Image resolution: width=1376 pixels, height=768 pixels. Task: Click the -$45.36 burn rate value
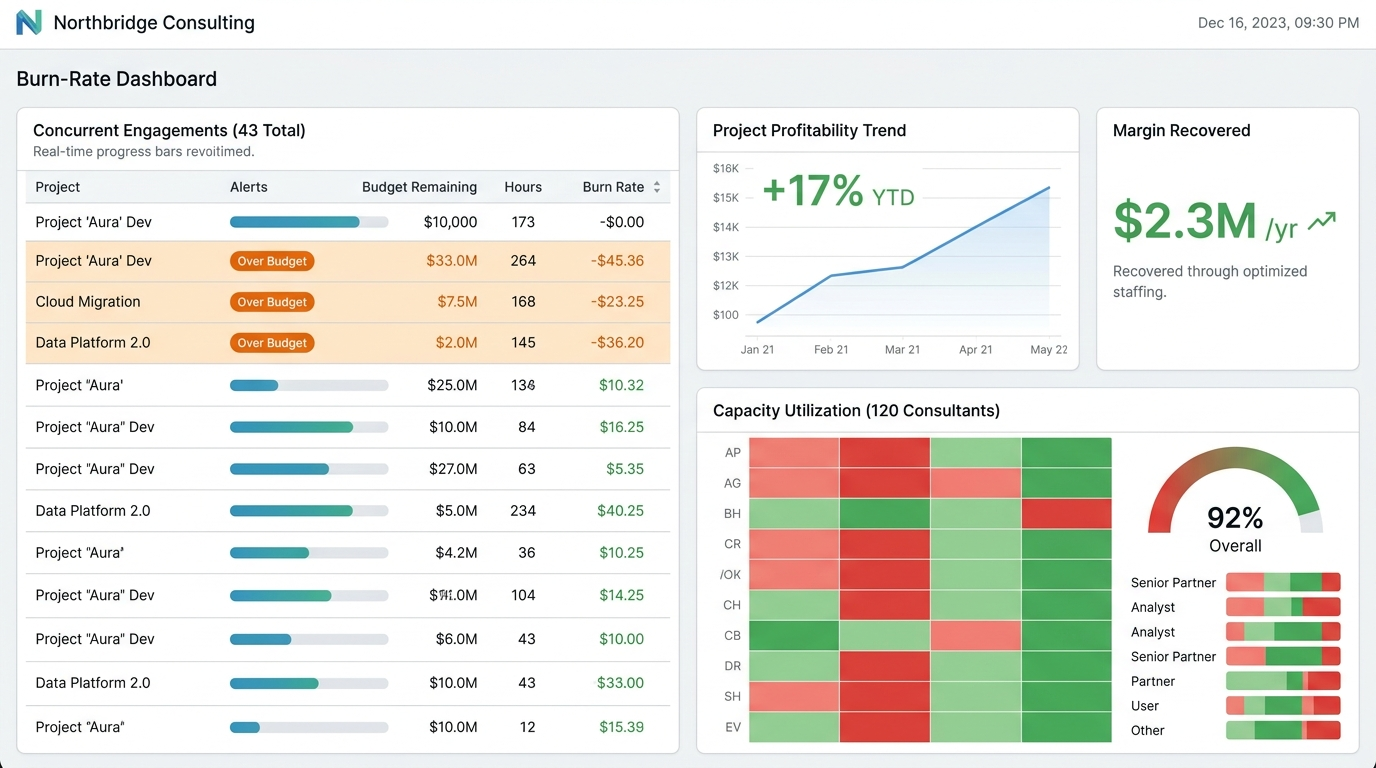pos(617,261)
